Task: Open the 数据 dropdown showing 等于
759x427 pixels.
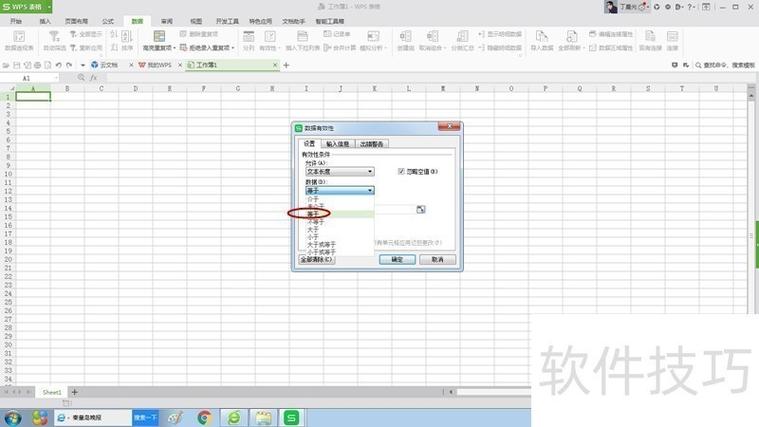Action: [340, 190]
